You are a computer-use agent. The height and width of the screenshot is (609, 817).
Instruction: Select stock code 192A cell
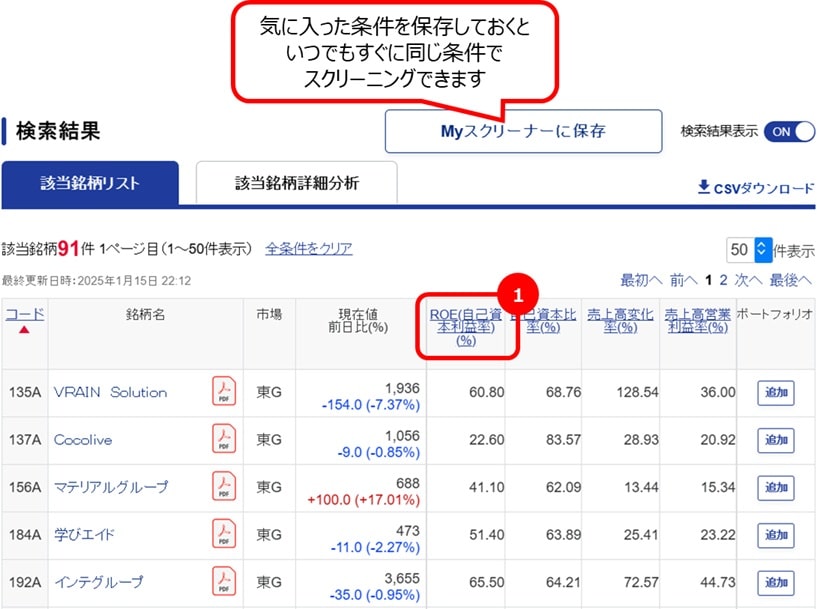[x=24, y=582]
